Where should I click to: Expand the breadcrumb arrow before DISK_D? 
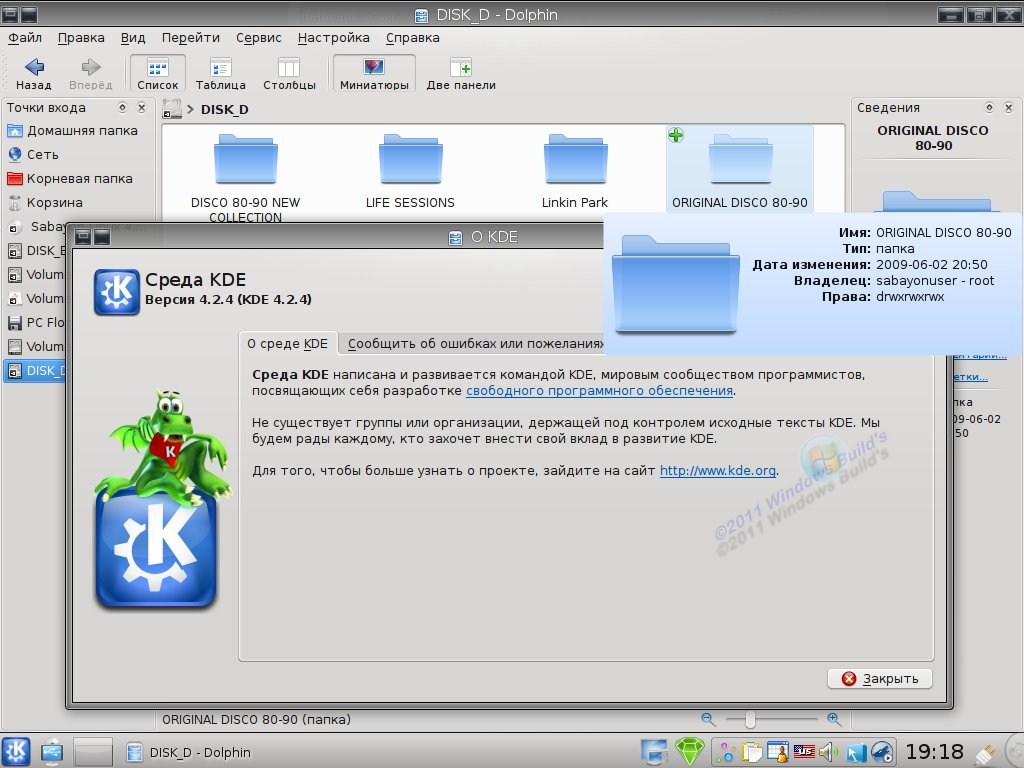click(191, 110)
